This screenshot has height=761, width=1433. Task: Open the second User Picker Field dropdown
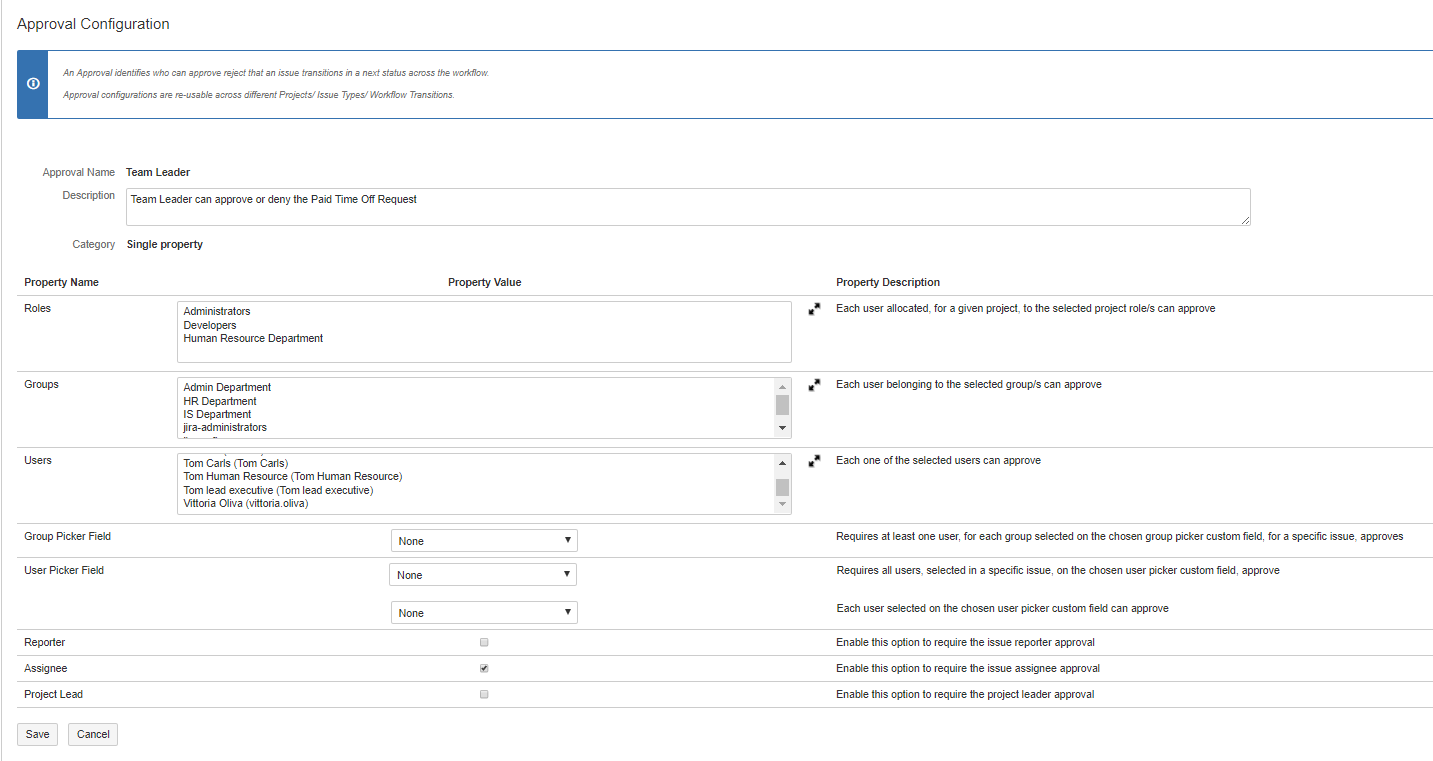click(484, 613)
